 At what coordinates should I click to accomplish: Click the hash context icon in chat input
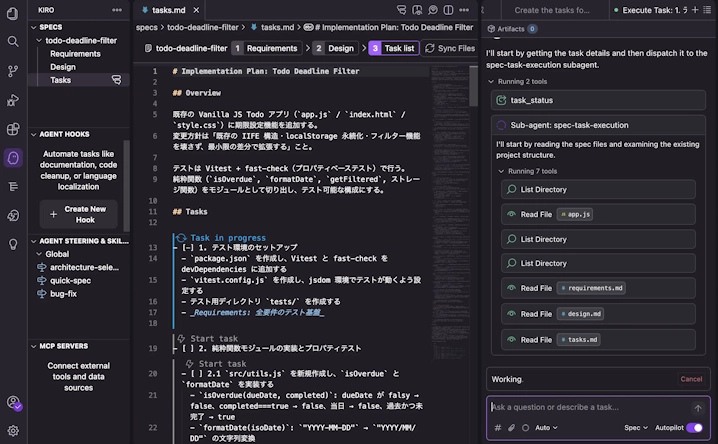(498, 428)
